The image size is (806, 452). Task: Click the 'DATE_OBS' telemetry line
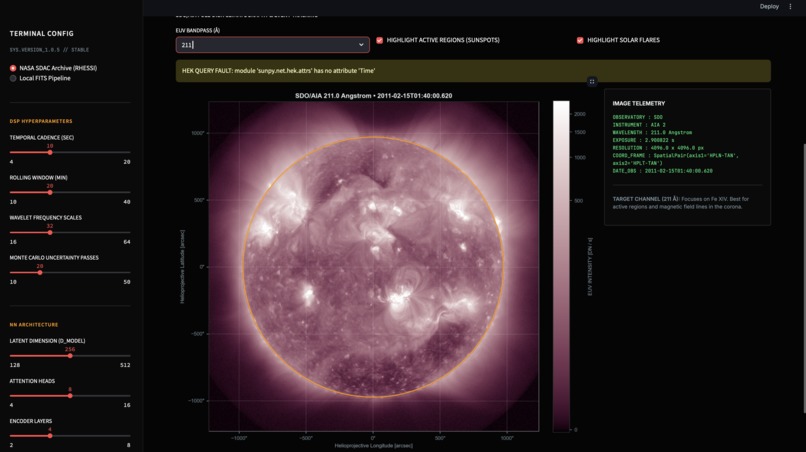point(662,171)
